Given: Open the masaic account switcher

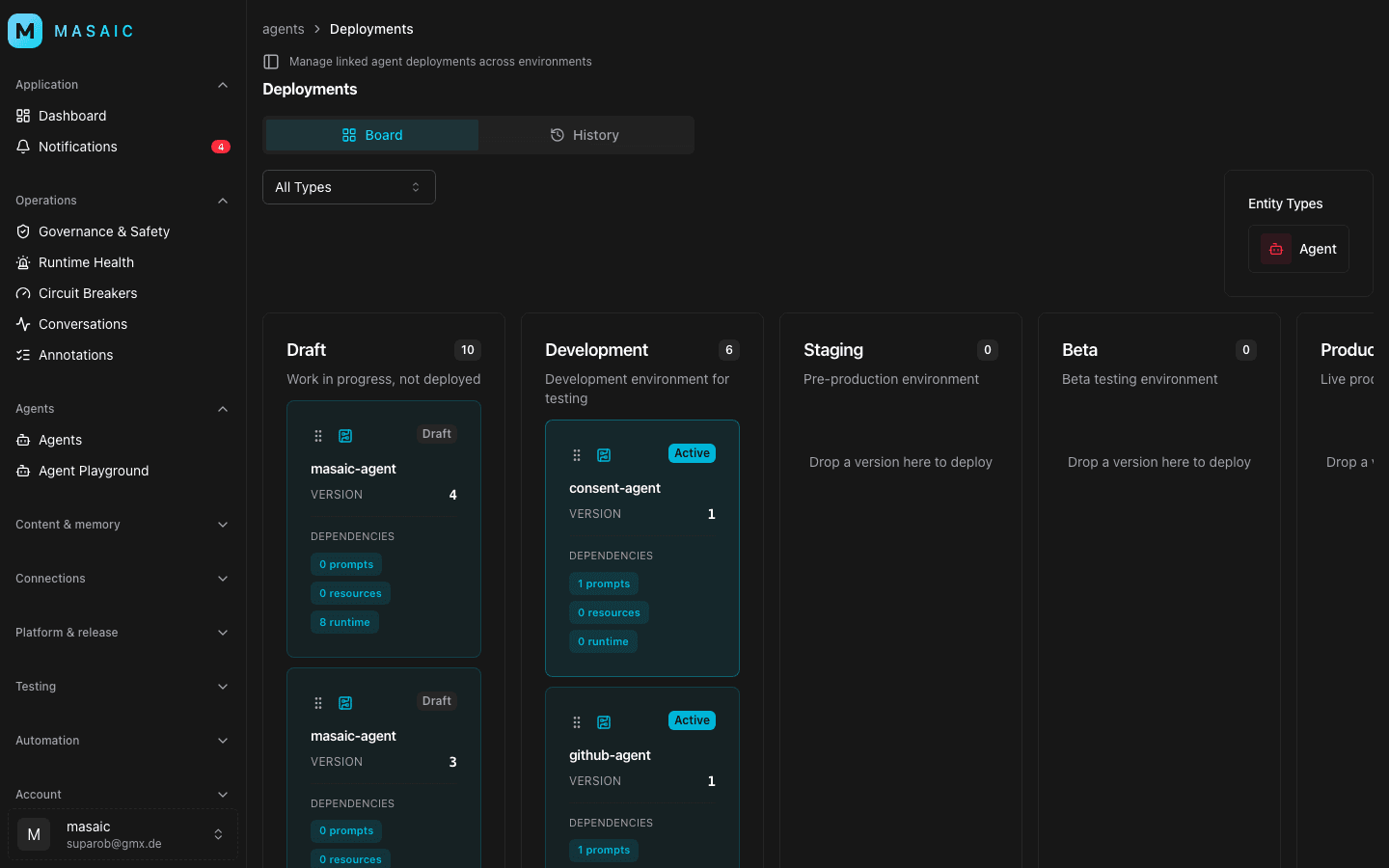Looking at the screenshot, I should pyautogui.click(x=123, y=834).
